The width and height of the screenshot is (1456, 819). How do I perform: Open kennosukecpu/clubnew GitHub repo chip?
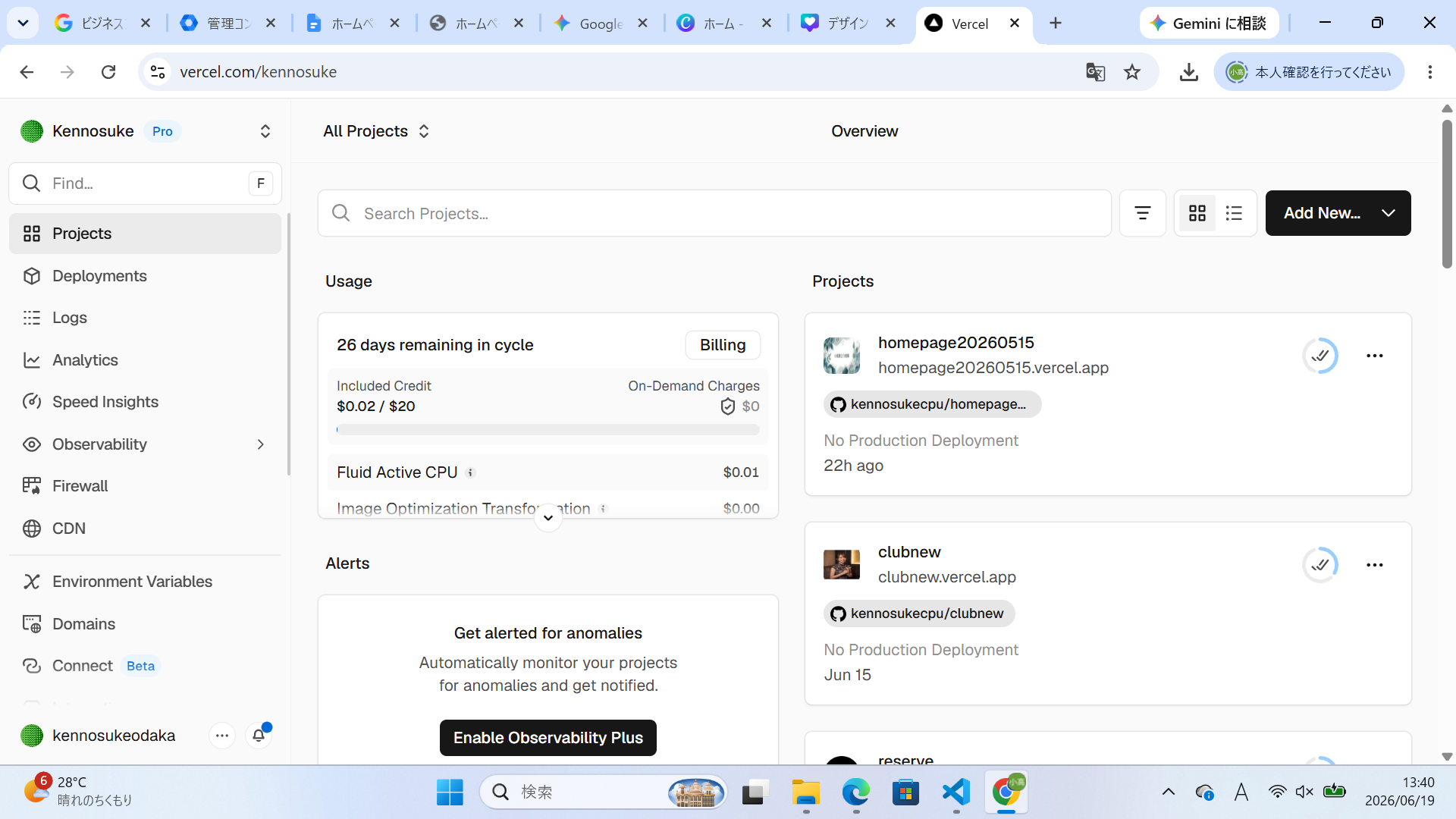(x=919, y=613)
